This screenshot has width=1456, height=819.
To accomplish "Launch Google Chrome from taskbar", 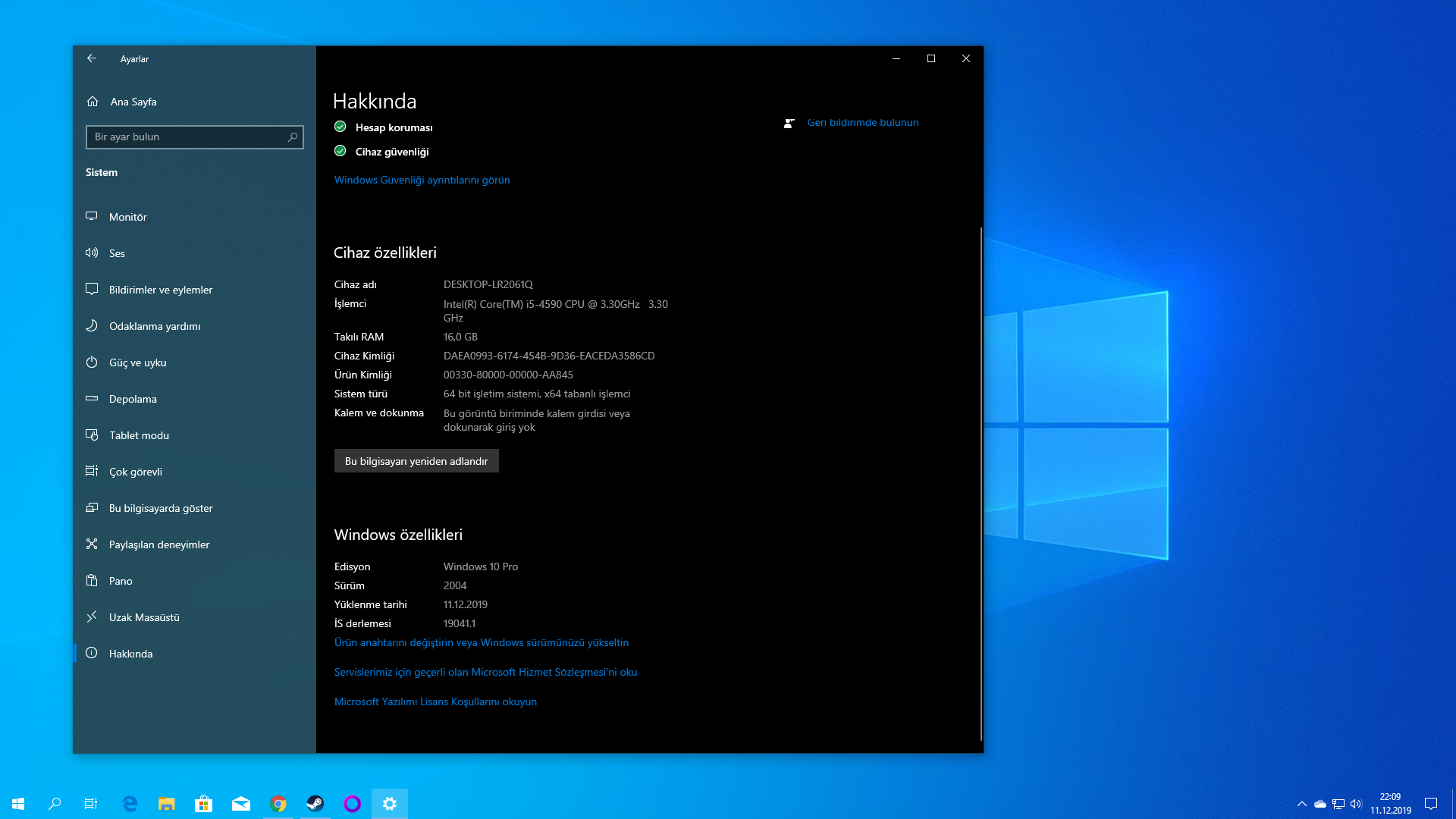I will tap(278, 804).
